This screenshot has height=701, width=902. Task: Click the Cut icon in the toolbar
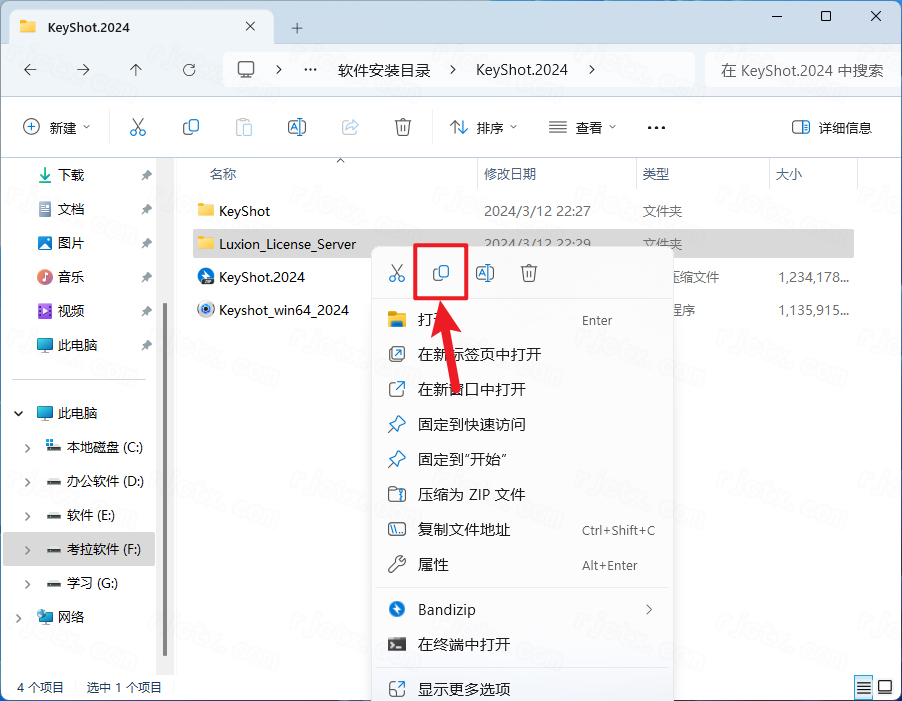137,127
